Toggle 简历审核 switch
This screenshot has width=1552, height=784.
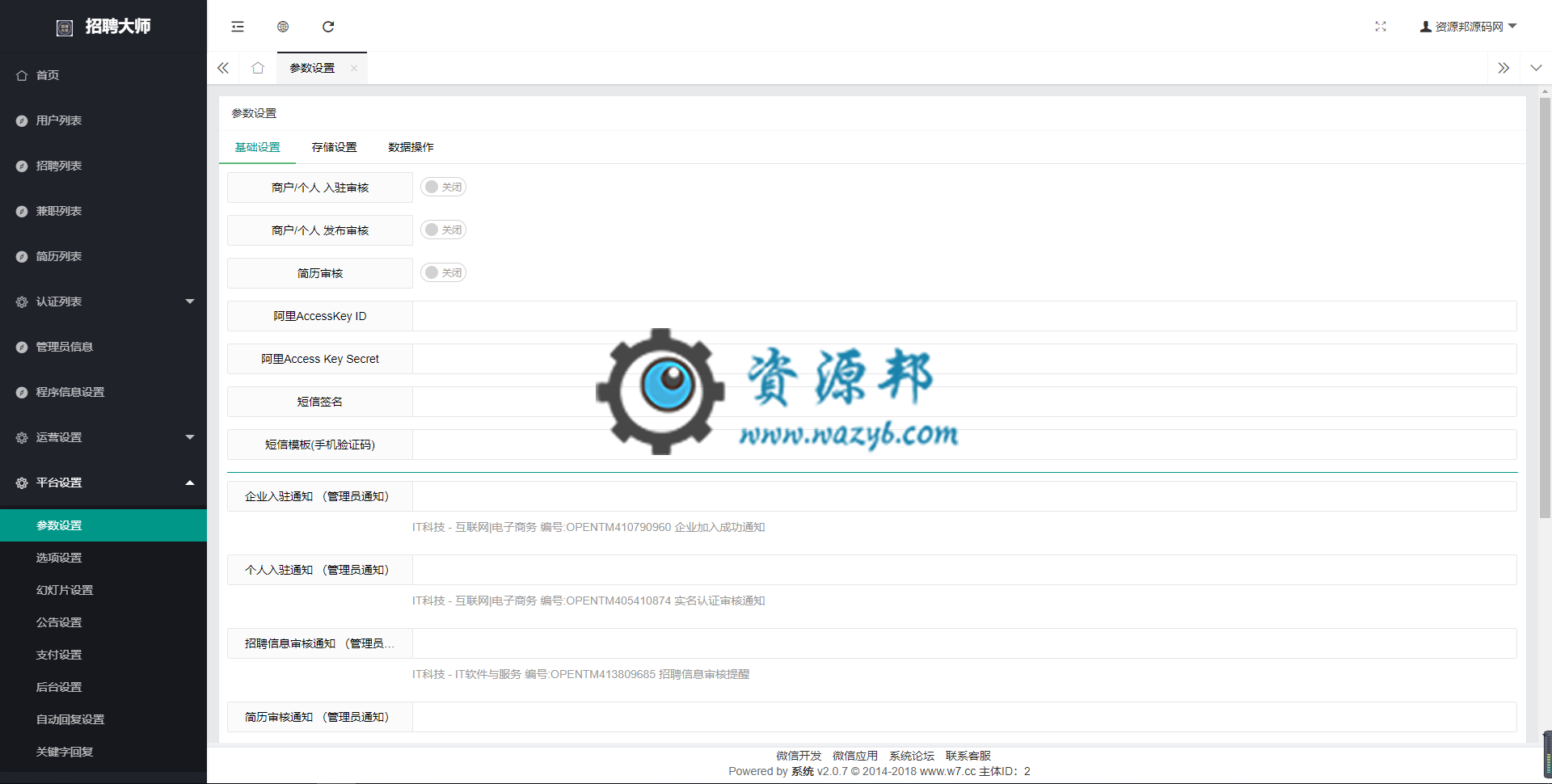(x=443, y=272)
